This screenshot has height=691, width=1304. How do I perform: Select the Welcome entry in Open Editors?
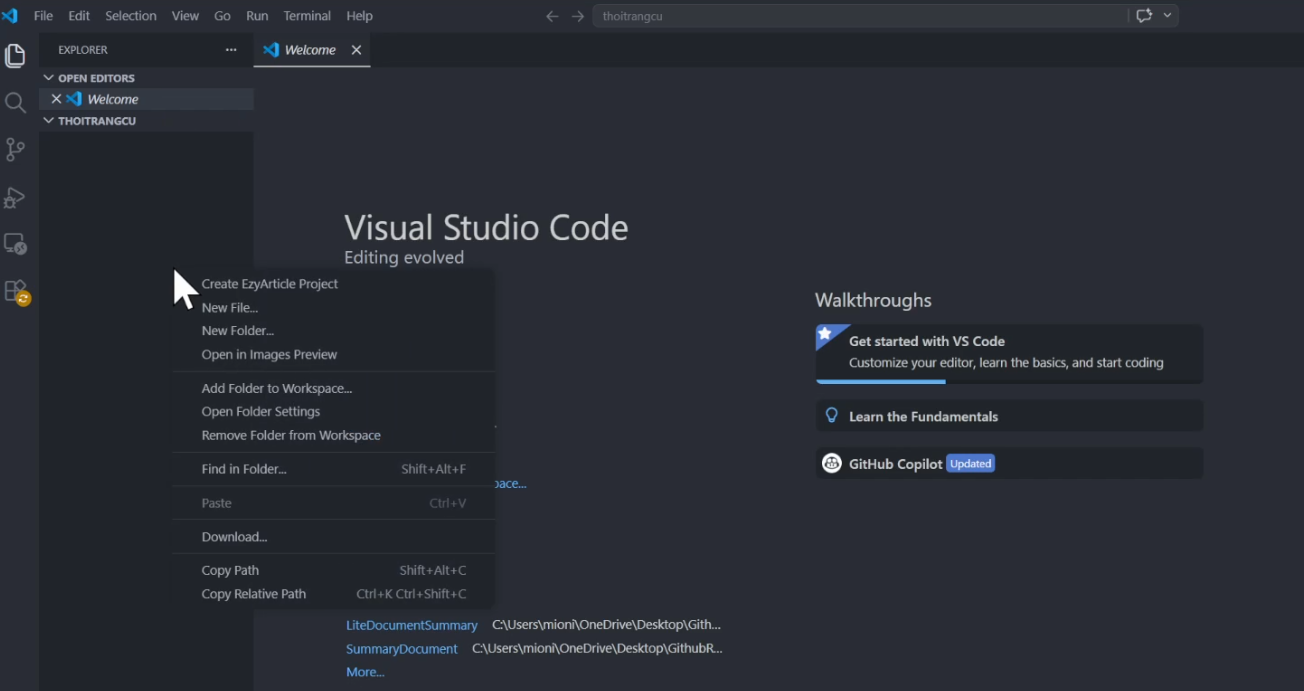[146, 99]
